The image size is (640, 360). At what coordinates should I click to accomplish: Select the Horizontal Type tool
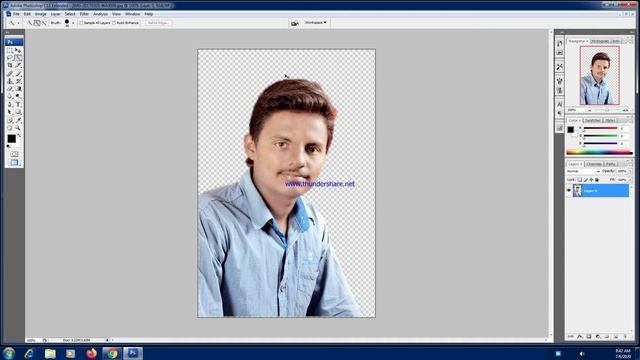(x=18, y=105)
